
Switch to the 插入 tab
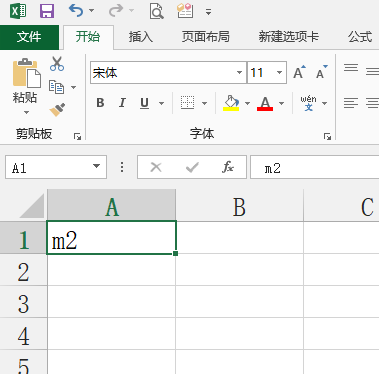[x=141, y=37]
